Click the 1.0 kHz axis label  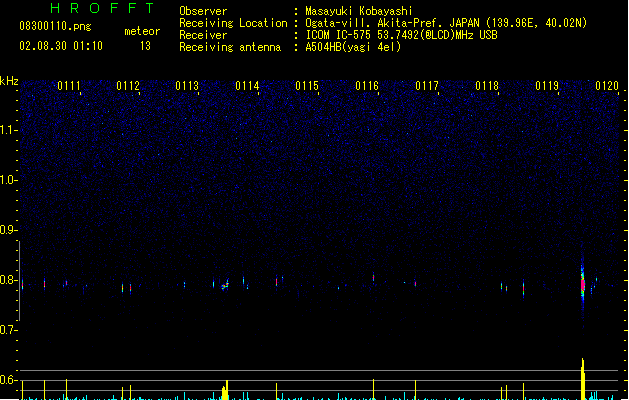(x=8, y=180)
